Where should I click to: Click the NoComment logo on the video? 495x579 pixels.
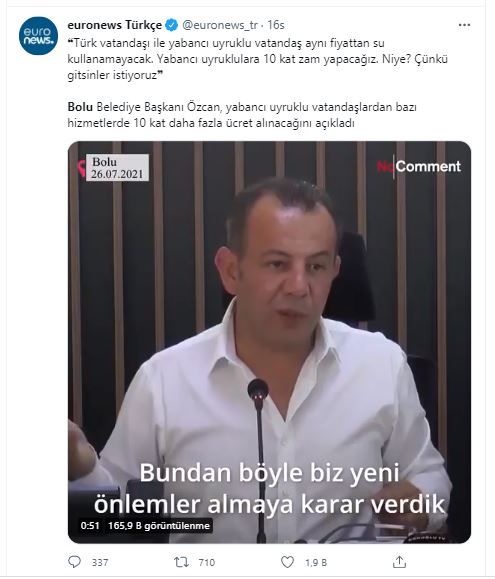click(x=419, y=167)
